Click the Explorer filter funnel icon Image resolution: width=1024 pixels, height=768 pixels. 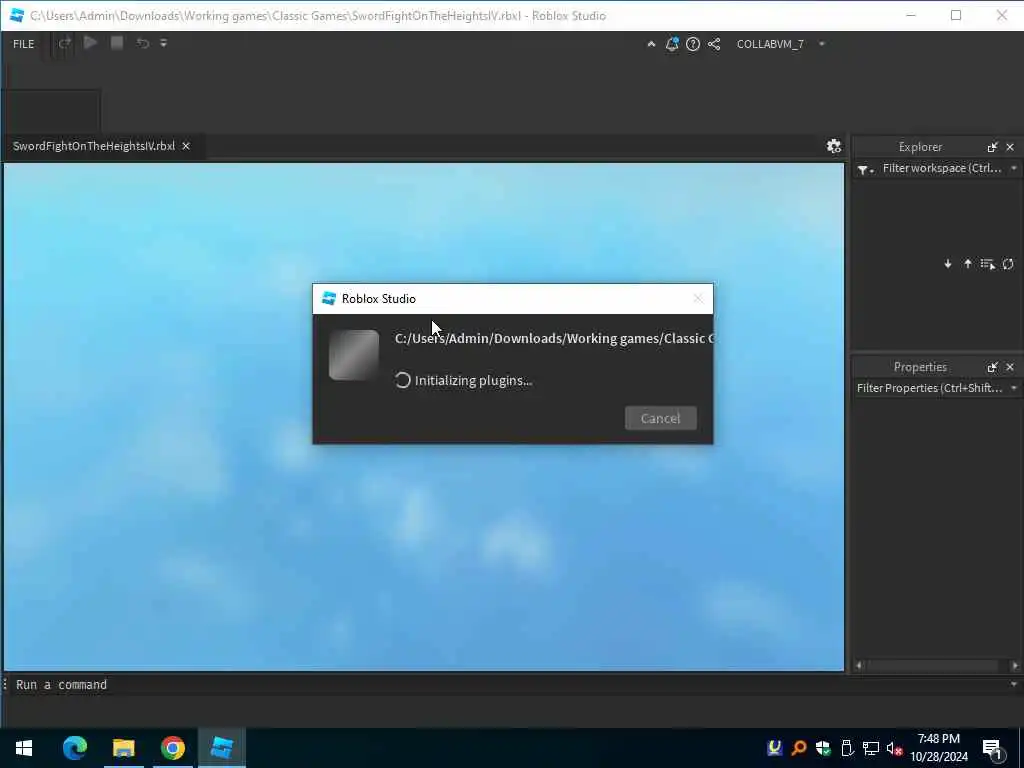point(865,169)
